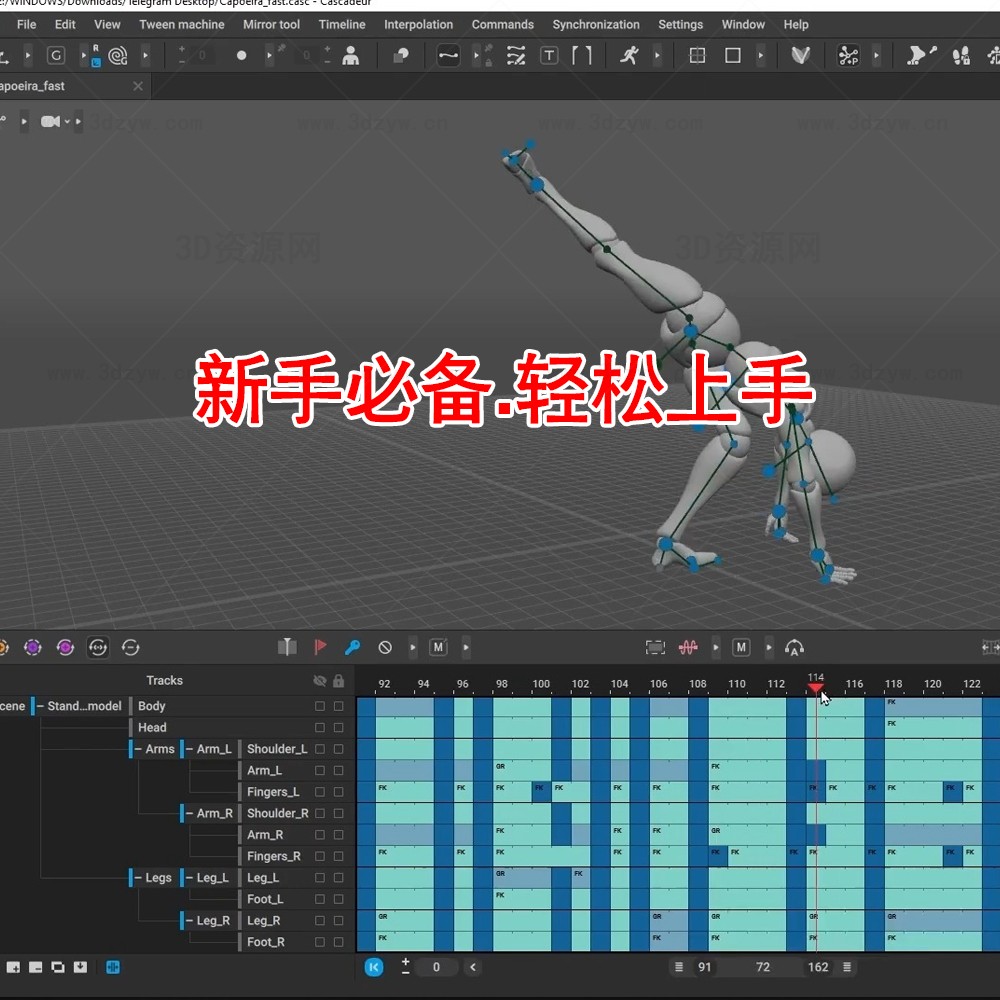Viewport: 1000px width, 1000px height.
Task: Select the Shoulder_R track label
Action: point(277,813)
